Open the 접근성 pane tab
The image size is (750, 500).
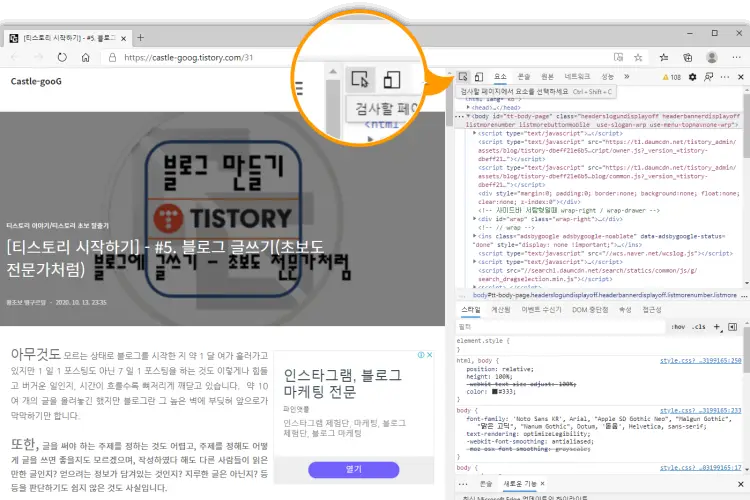tap(651, 310)
